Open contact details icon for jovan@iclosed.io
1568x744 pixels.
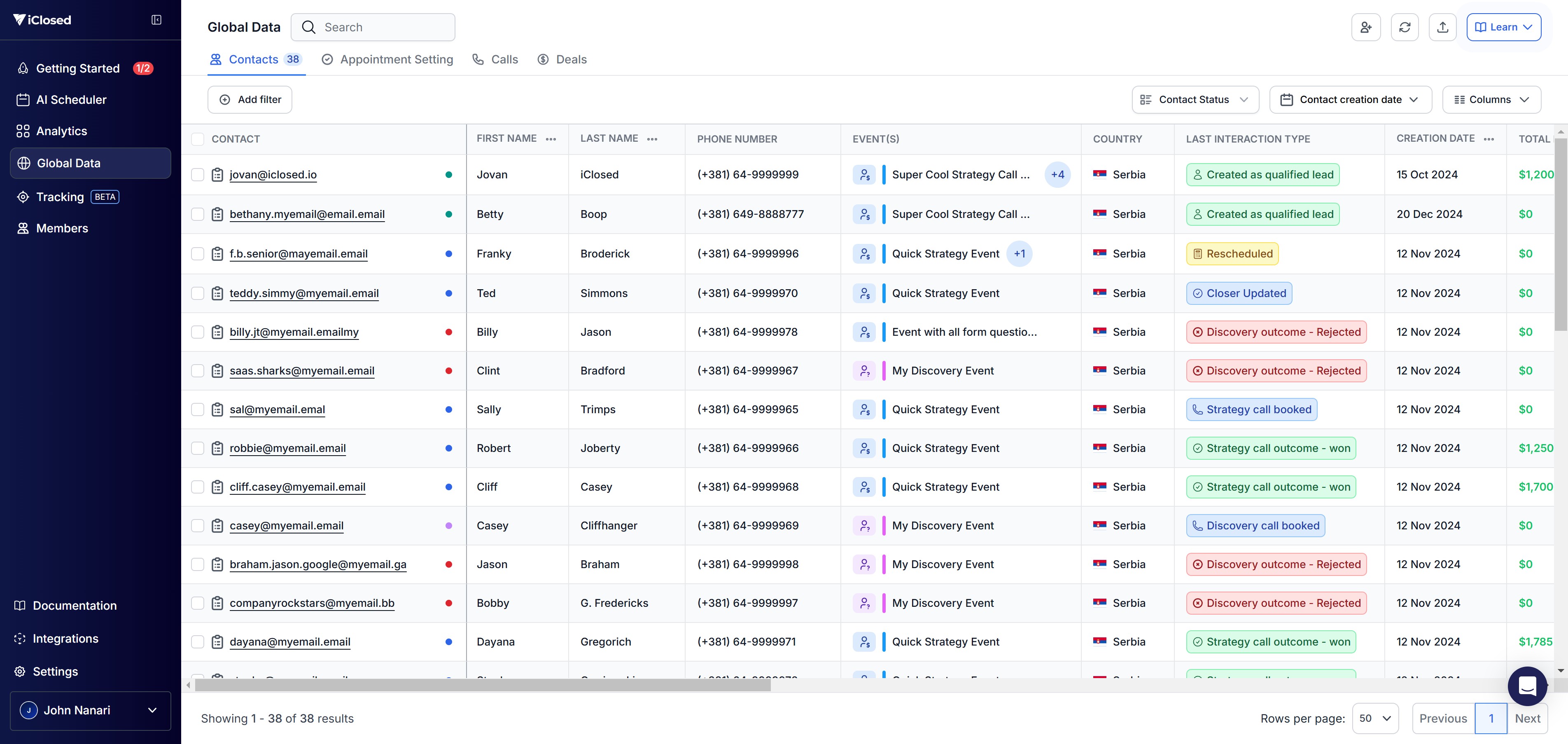click(x=217, y=175)
